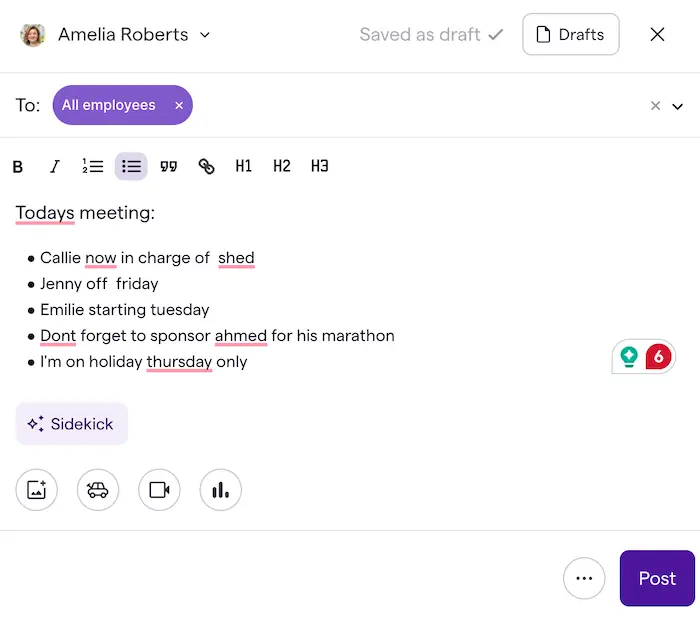
Task: Open the Drafts list
Action: pyautogui.click(x=571, y=34)
